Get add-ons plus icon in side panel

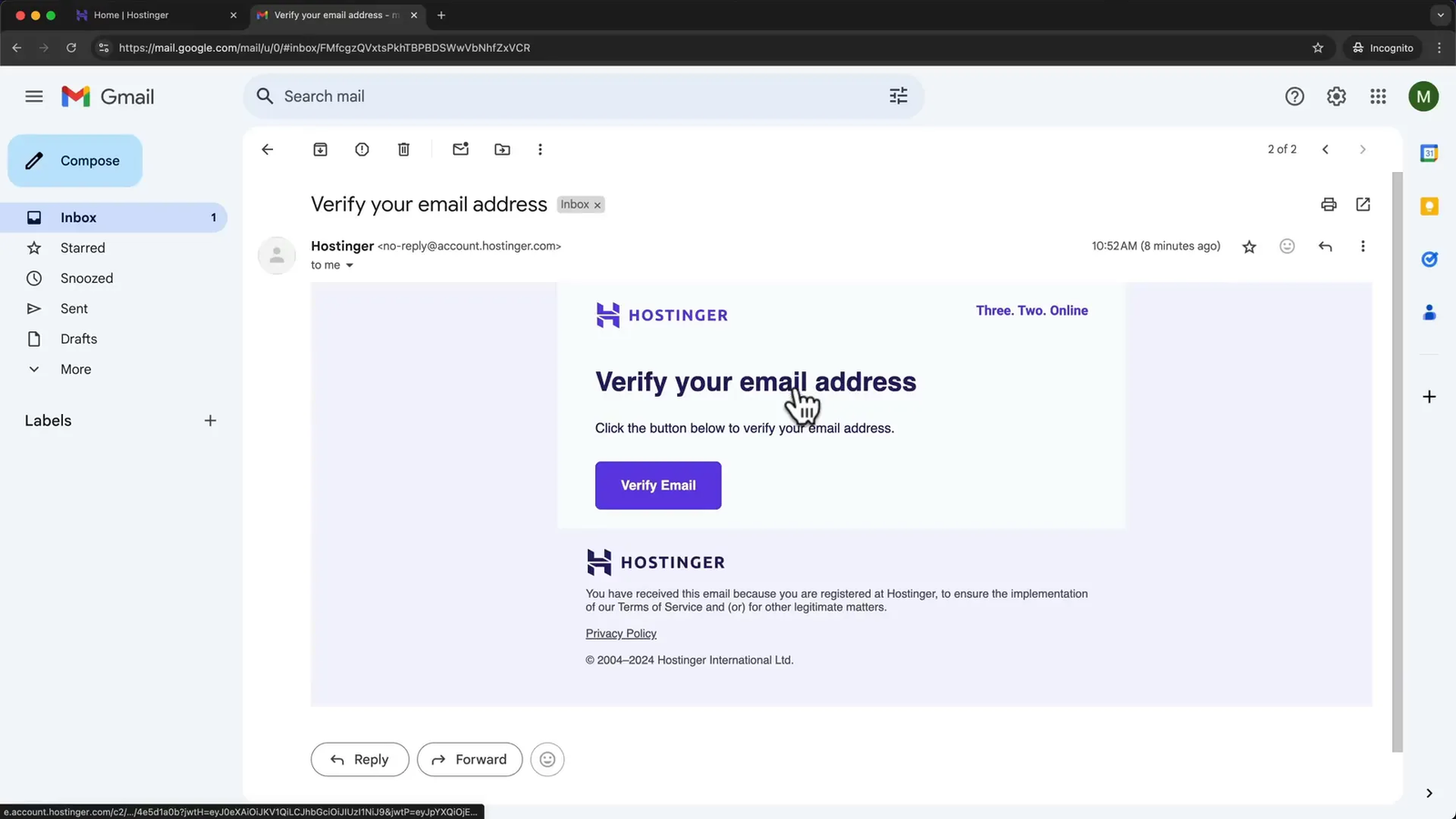(1429, 397)
